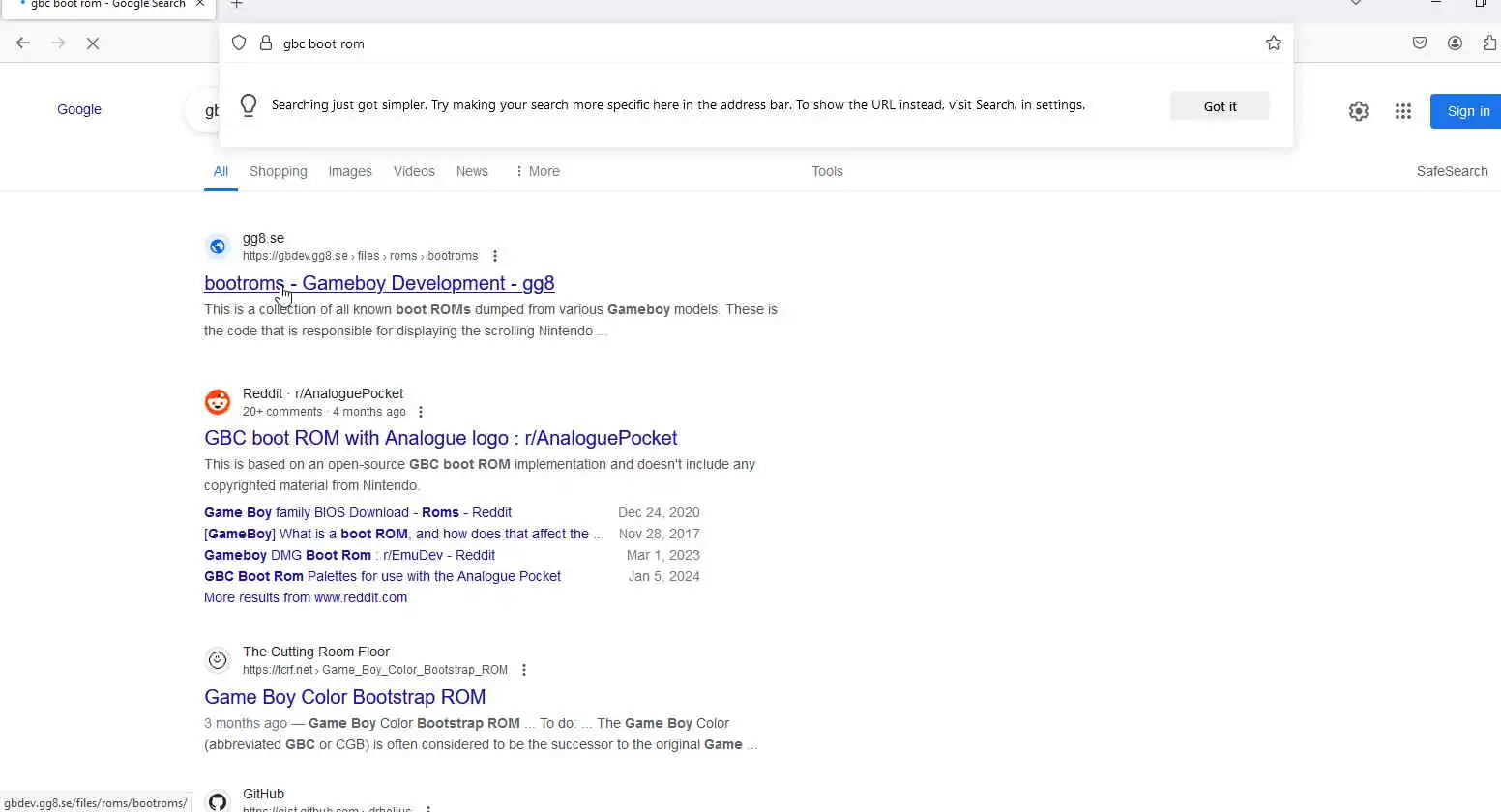Switch to the Images tab
1501x812 pixels.
click(x=350, y=171)
